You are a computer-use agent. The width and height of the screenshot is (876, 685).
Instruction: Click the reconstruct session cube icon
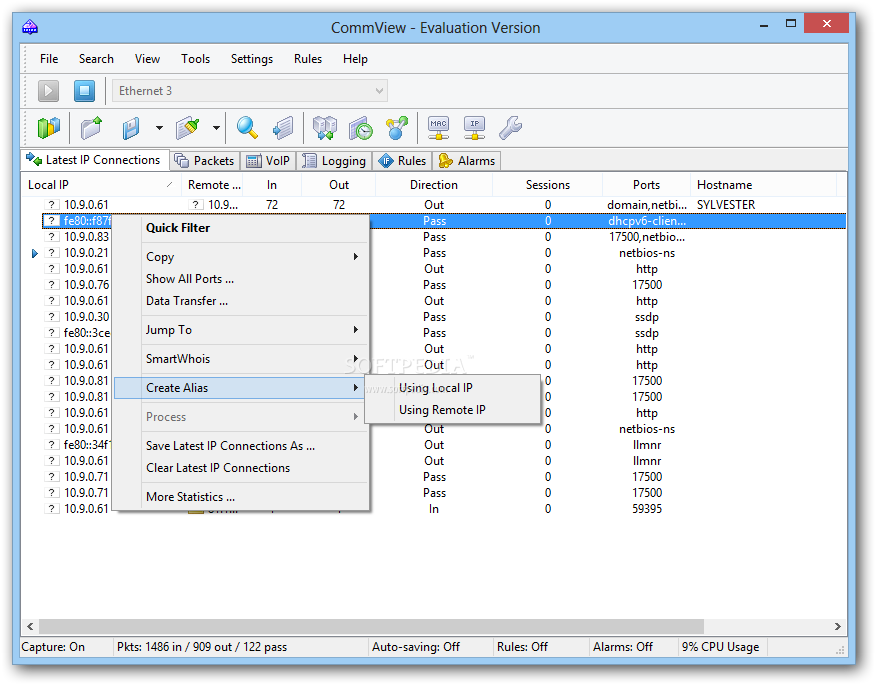point(325,128)
